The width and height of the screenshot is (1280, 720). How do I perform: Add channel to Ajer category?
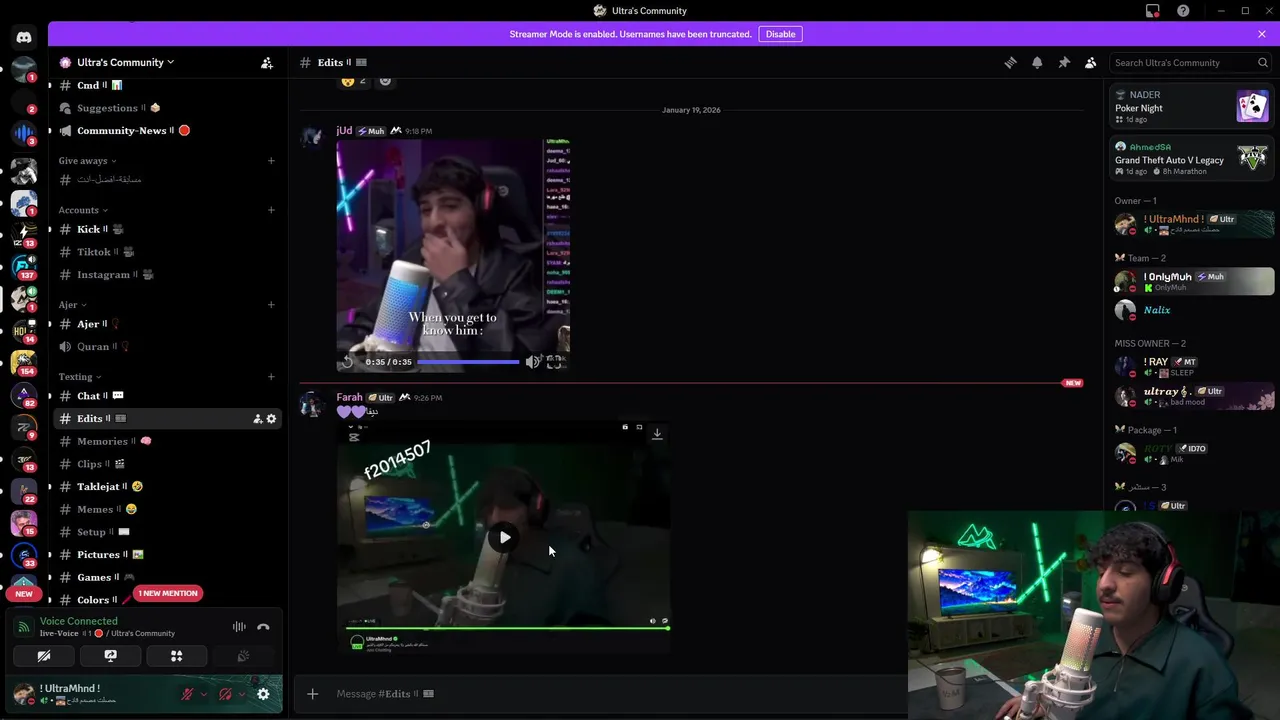(x=271, y=304)
